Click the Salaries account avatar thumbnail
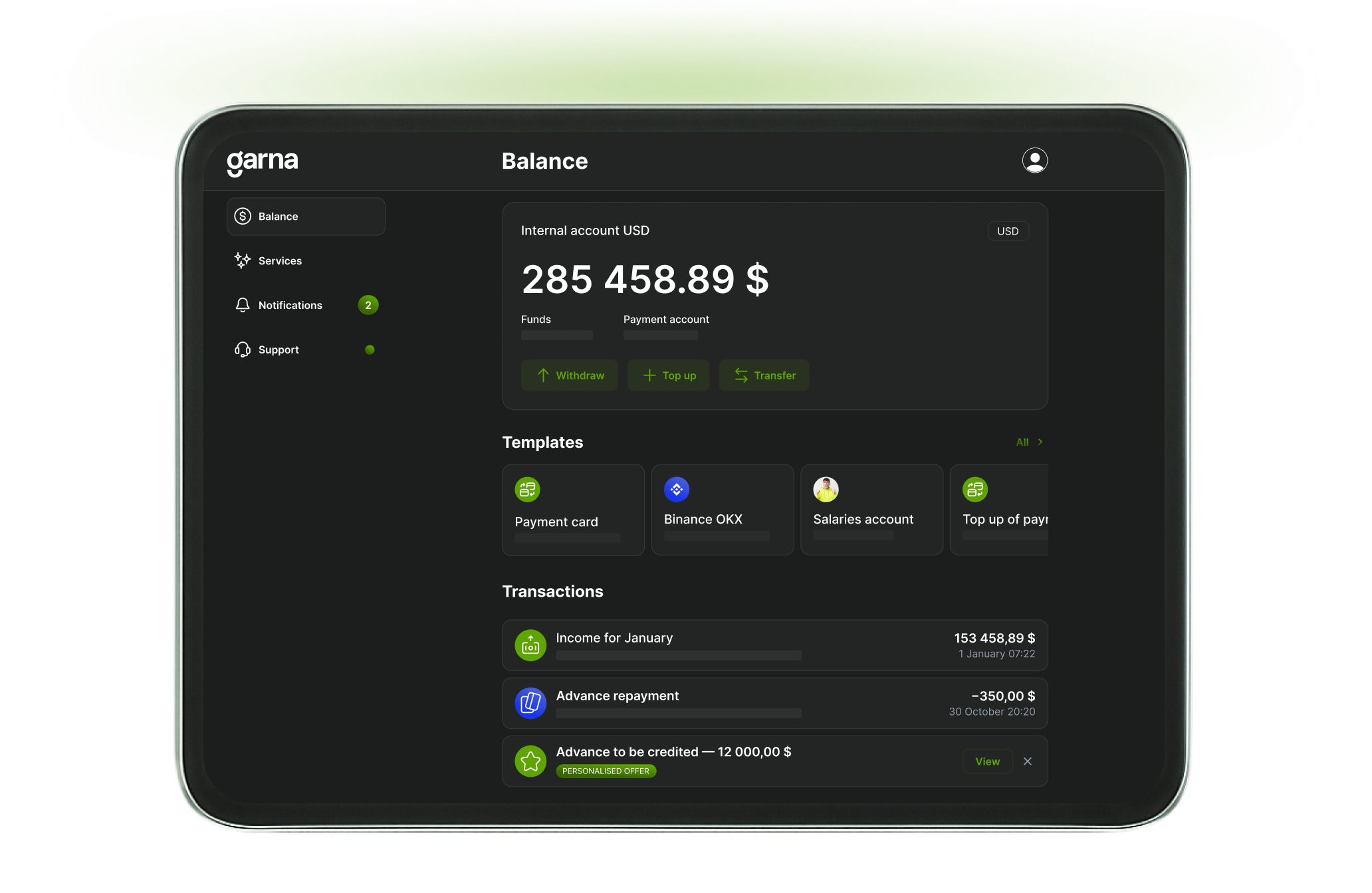The width and height of the screenshot is (1372, 893). [826, 490]
